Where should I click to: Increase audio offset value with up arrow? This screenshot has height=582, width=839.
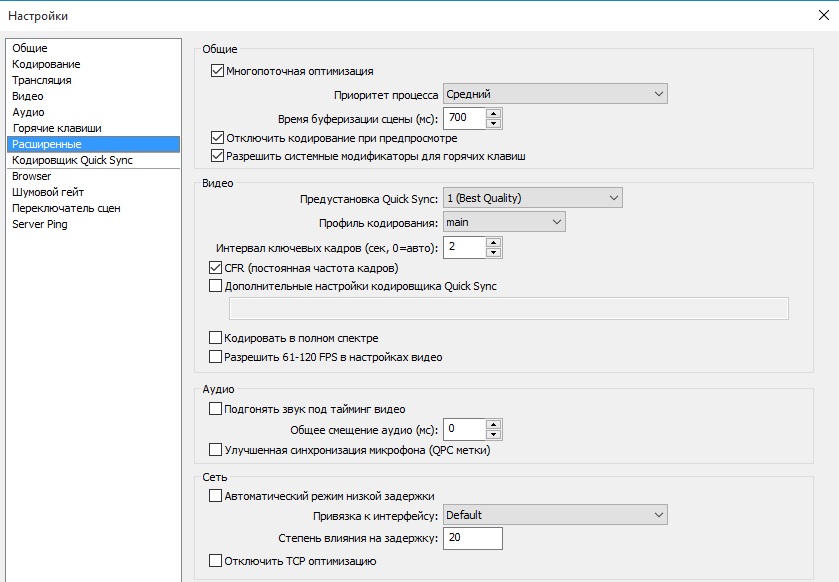[x=493, y=424]
